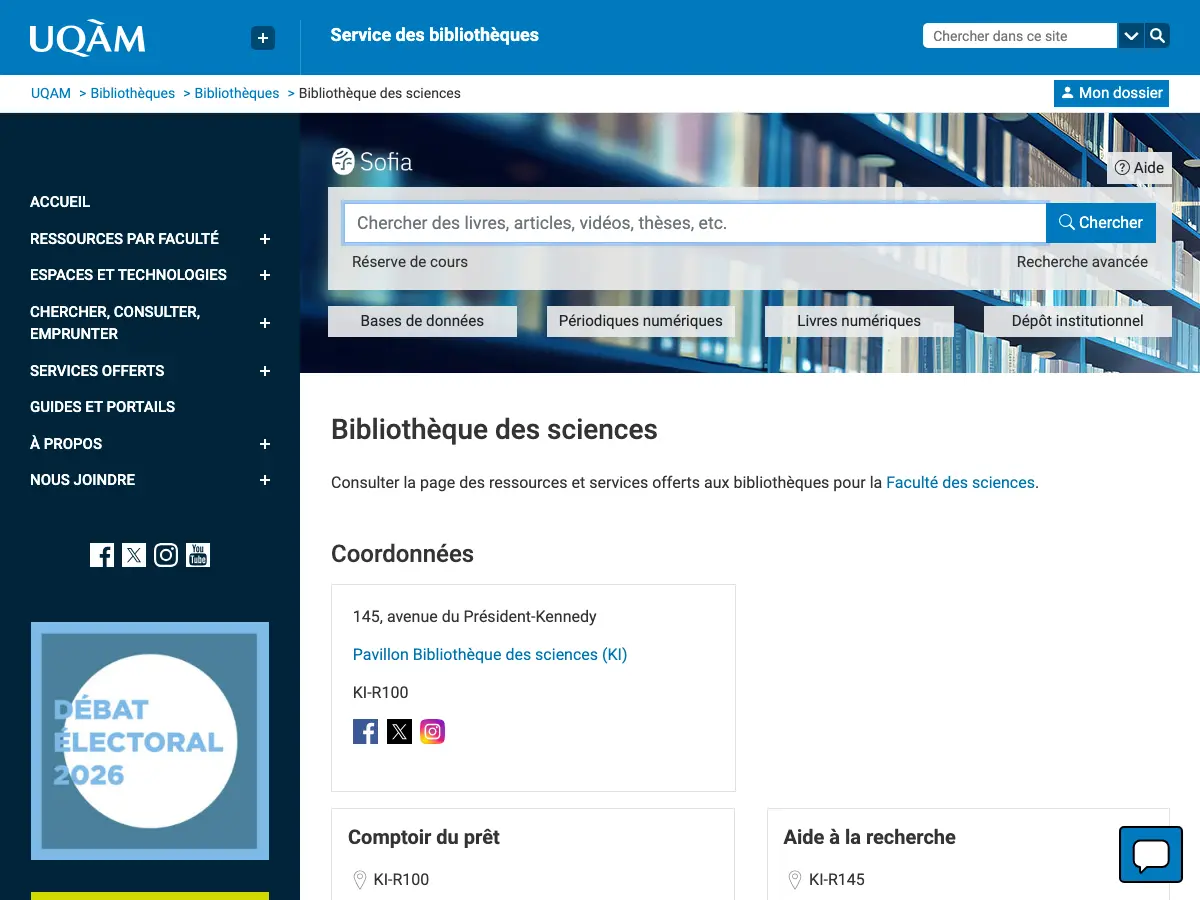Viewport: 1200px width, 900px height.
Task: Click the Sofia logo
Action: pos(372,161)
